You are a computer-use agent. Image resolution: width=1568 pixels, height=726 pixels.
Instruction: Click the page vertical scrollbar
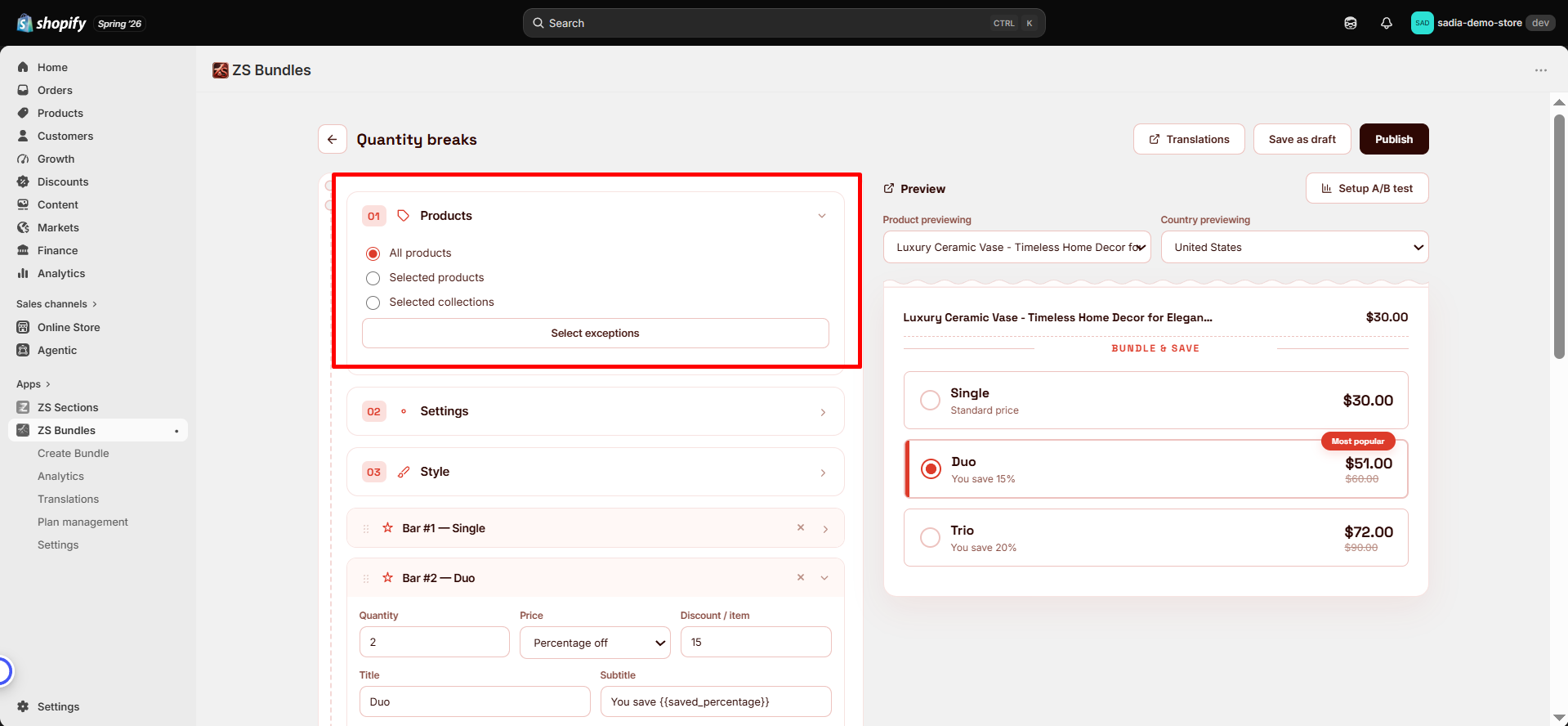(x=1559, y=236)
